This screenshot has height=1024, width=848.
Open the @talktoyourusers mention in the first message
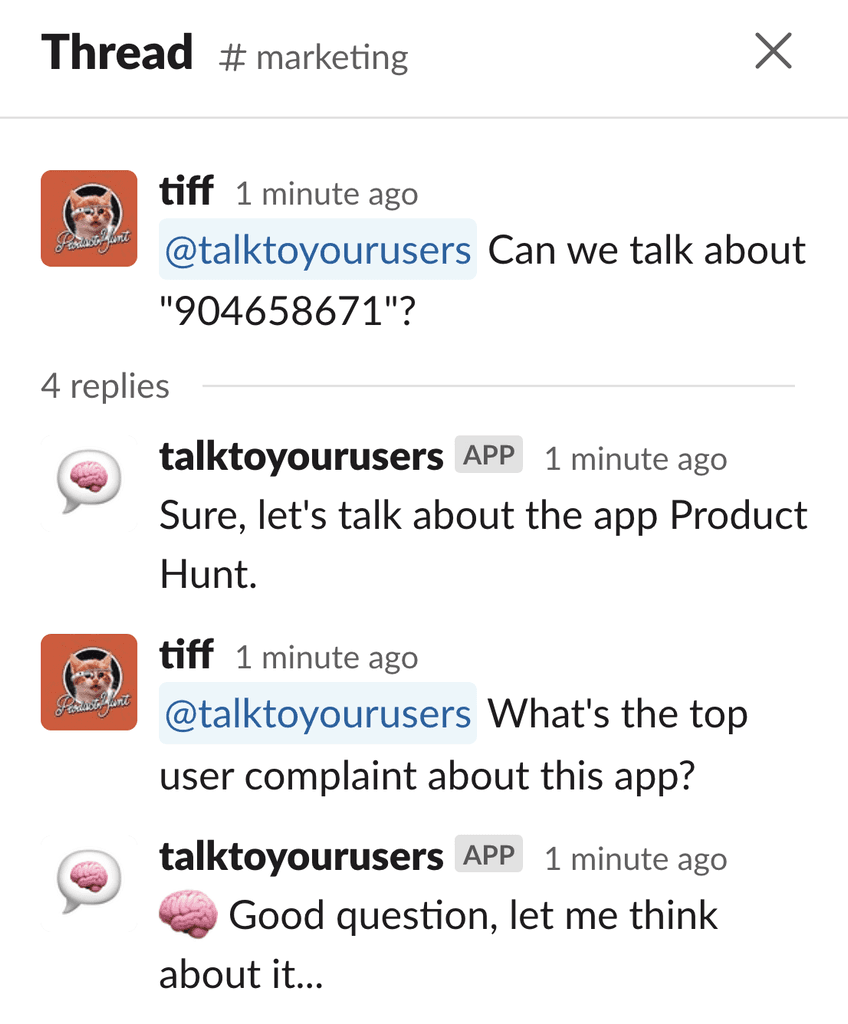tap(318, 250)
